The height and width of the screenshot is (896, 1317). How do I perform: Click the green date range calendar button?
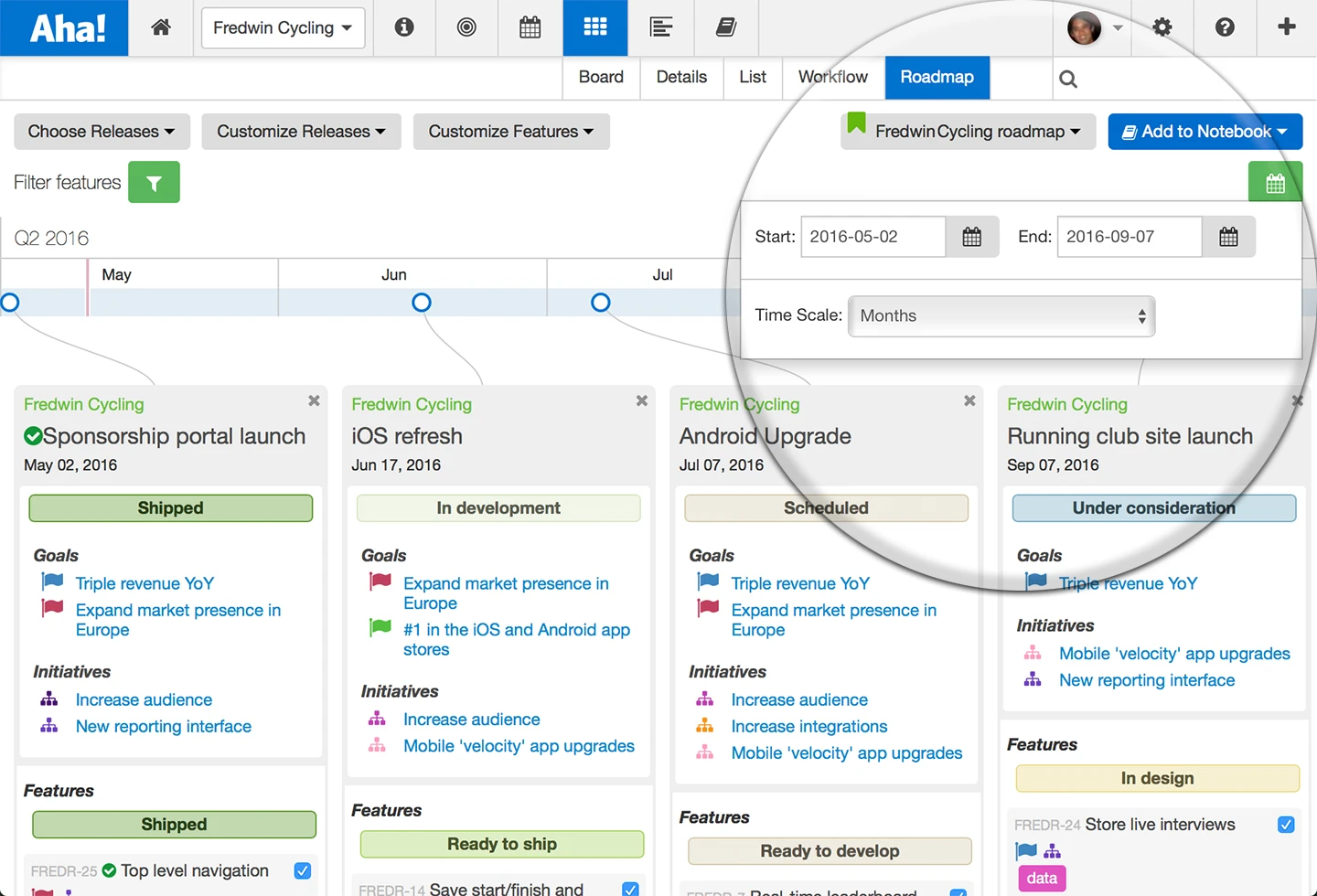point(1275,183)
